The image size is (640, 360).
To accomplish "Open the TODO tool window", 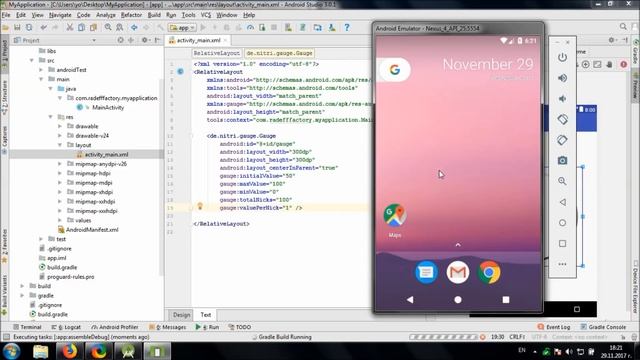I will (x=240, y=327).
